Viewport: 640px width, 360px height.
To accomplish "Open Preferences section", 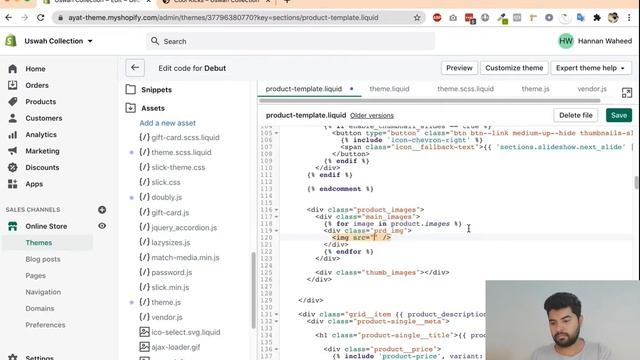I will click(45, 325).
